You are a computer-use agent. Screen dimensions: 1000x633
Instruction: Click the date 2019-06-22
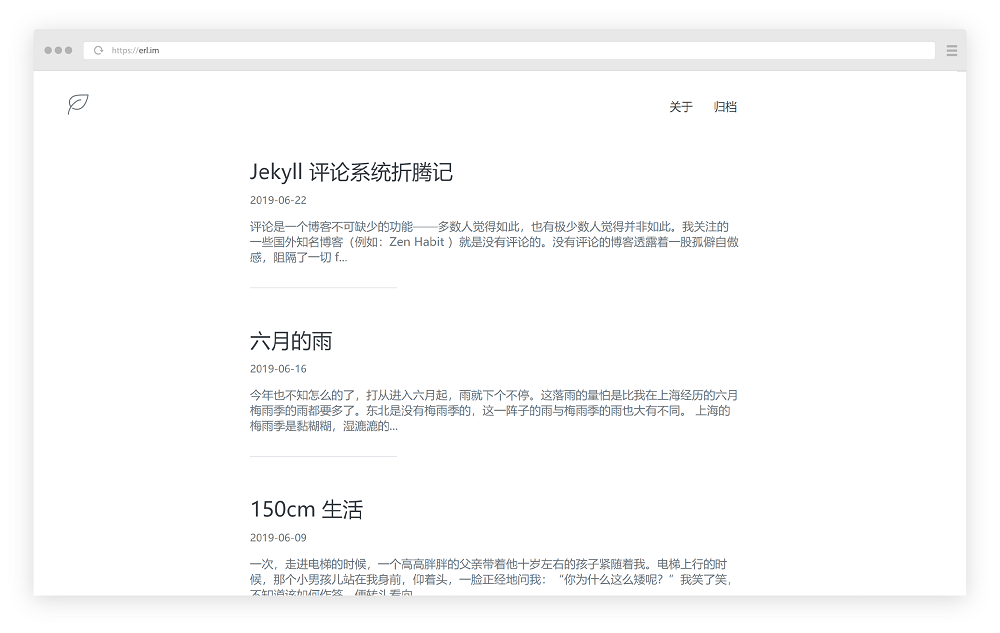tap(278, 200)
